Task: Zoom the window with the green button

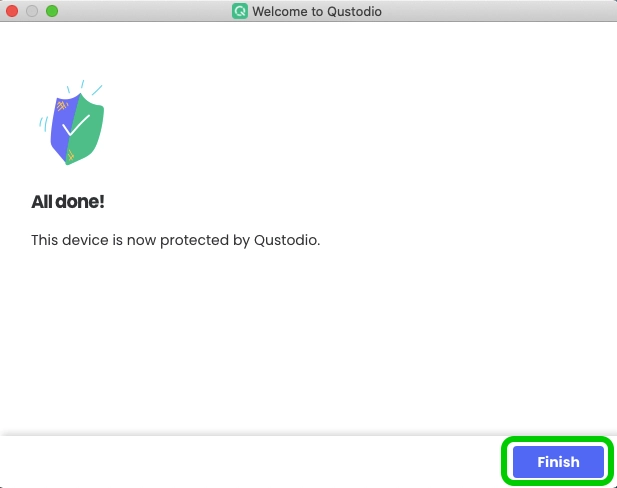Action: coord(52,11)
